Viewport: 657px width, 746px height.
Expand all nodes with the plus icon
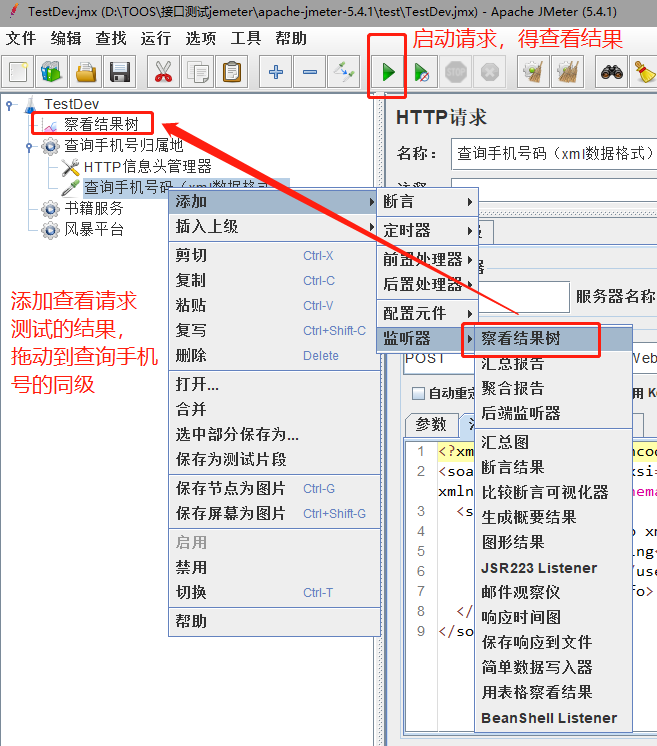tap(275, 72)
